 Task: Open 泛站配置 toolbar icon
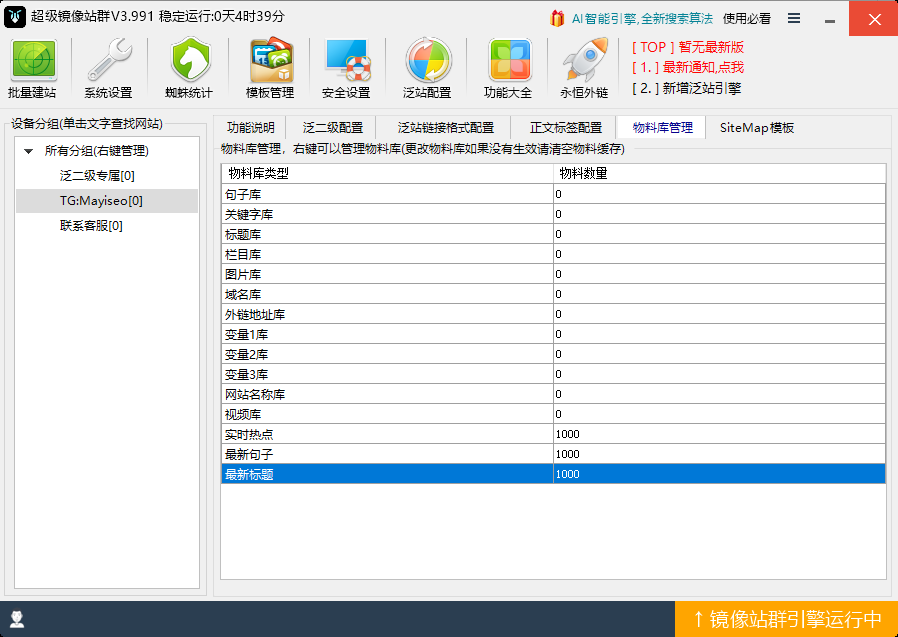pyautogui.click(x=427, y=61)
